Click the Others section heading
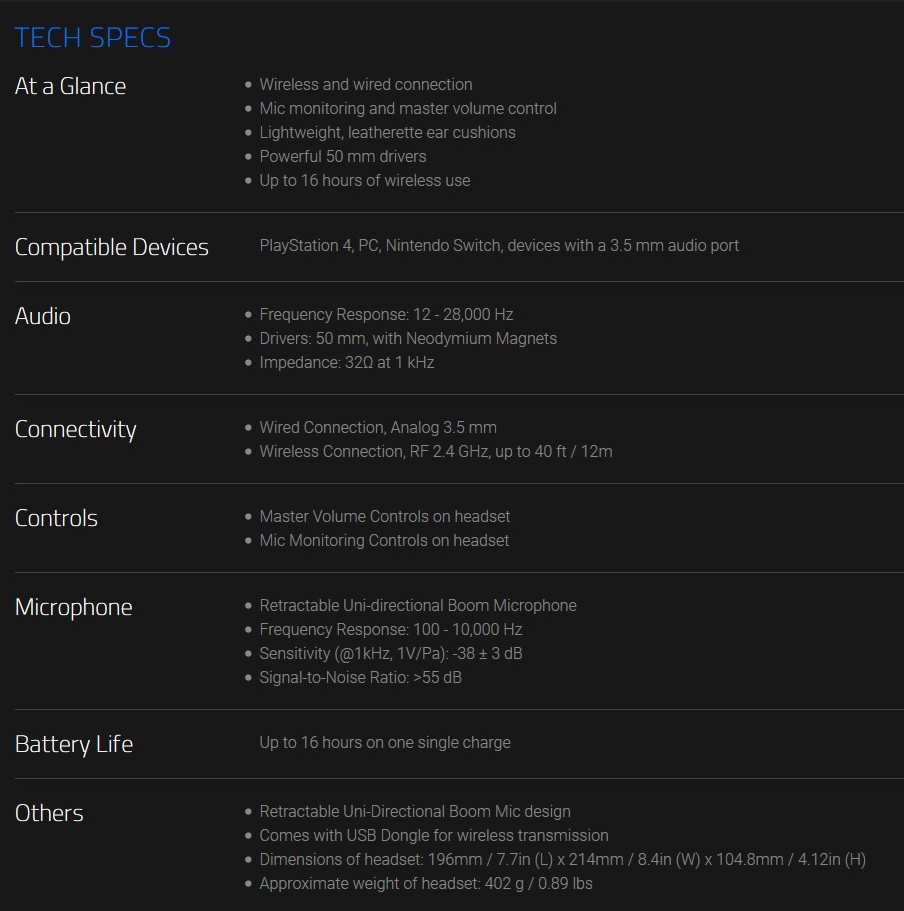The height and width of the screenshot is (911, 904). (x=49, y=813)
